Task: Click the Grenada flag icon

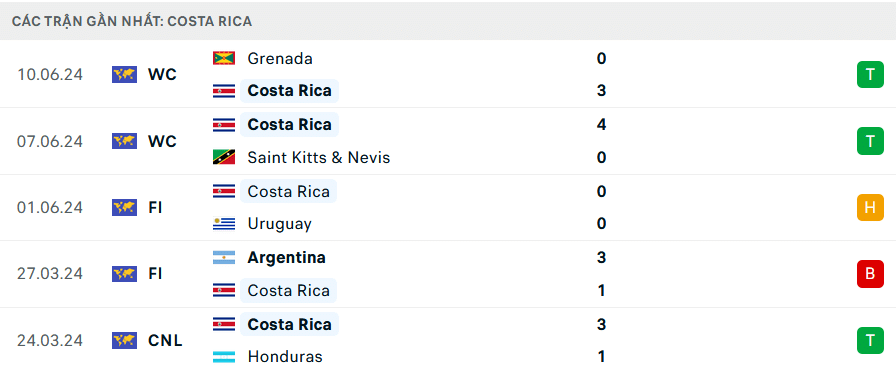Action: point(224,58)
